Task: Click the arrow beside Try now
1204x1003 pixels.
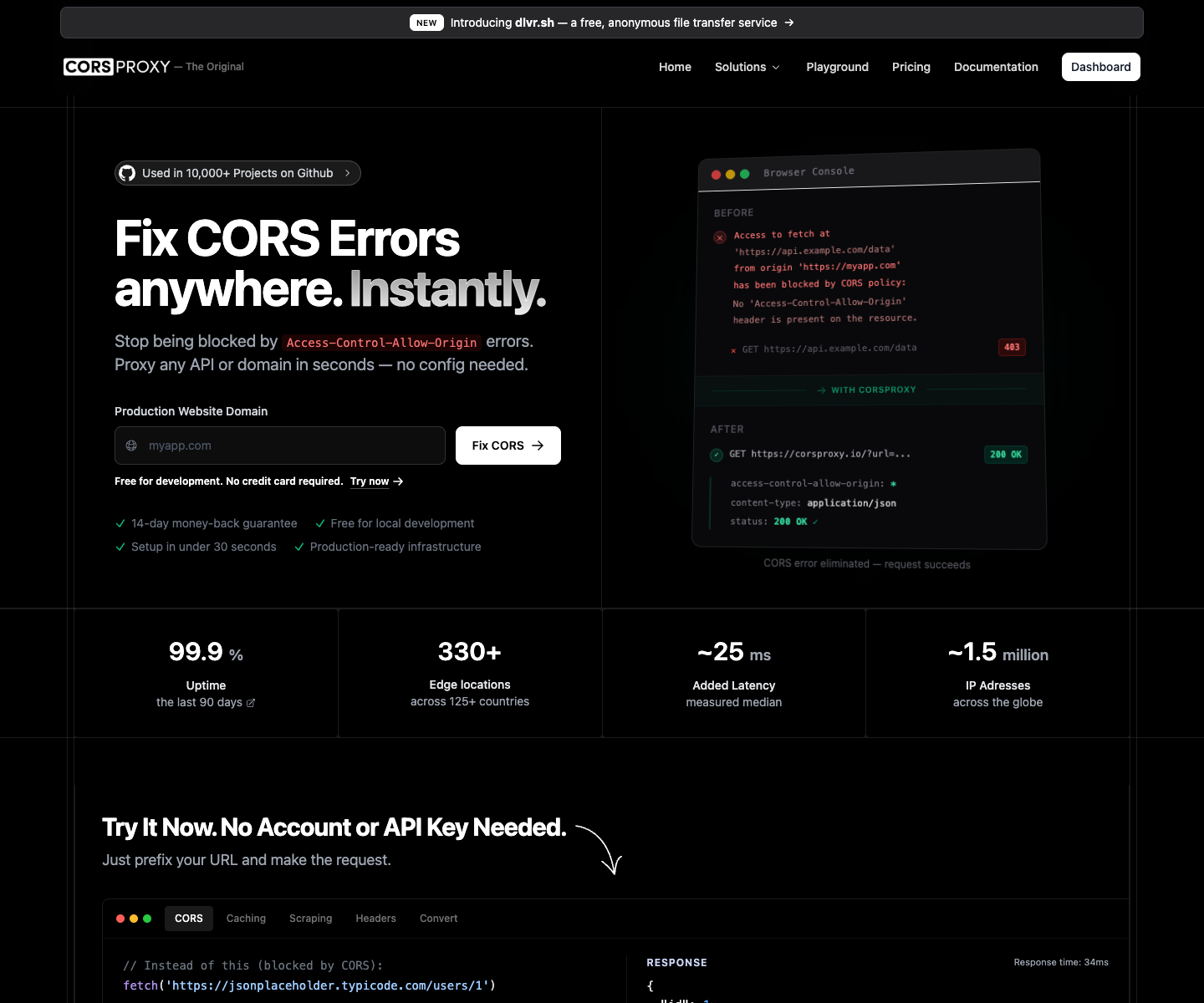Action: (x=399, y=481)
